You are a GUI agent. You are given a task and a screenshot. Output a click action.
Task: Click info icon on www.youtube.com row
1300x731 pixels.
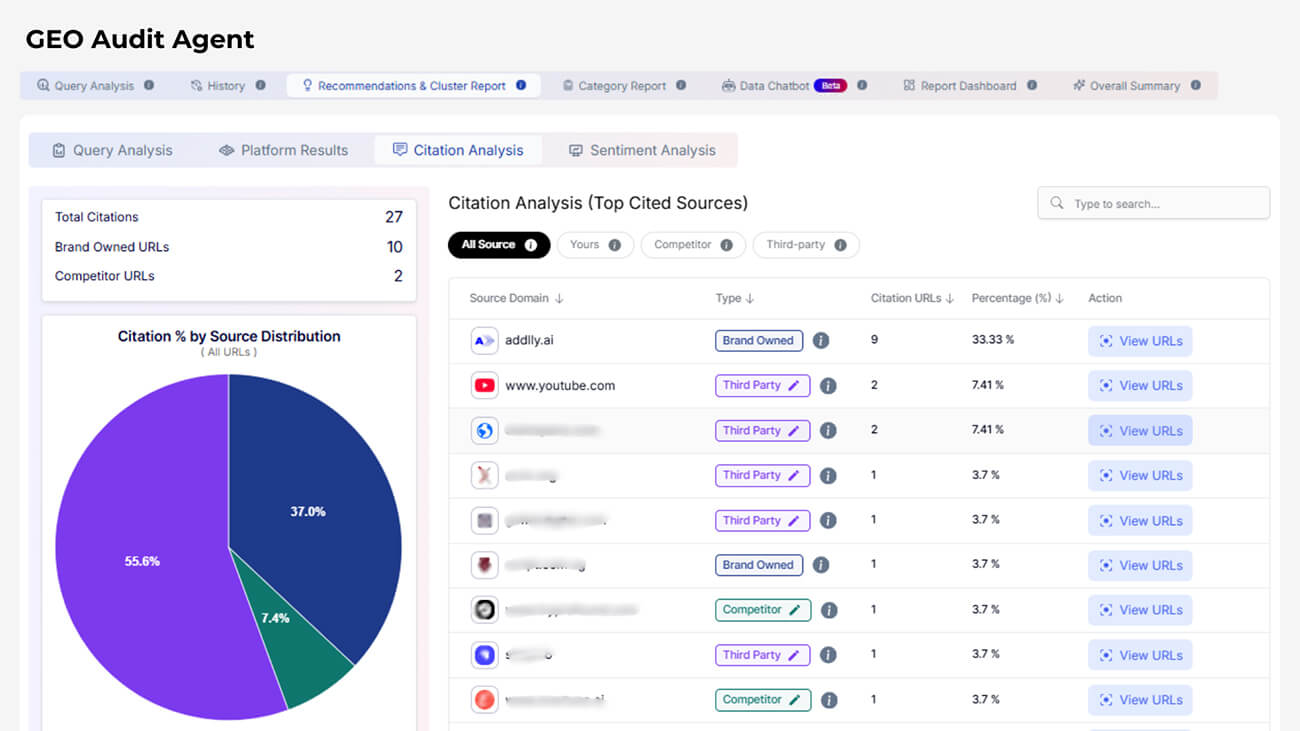828,385
